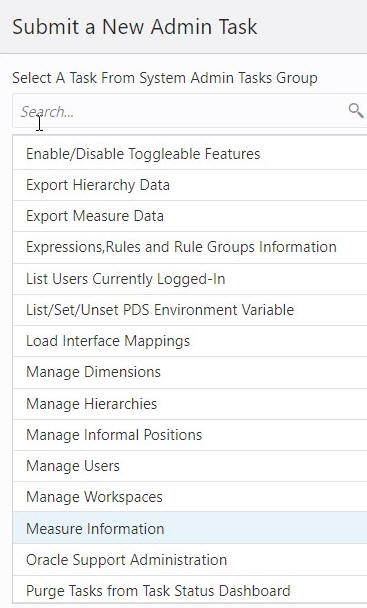This screenshot has width=367, height=608.
Task: Choose Export Hierarchy Data from list
Action: (x=190, y=185)
